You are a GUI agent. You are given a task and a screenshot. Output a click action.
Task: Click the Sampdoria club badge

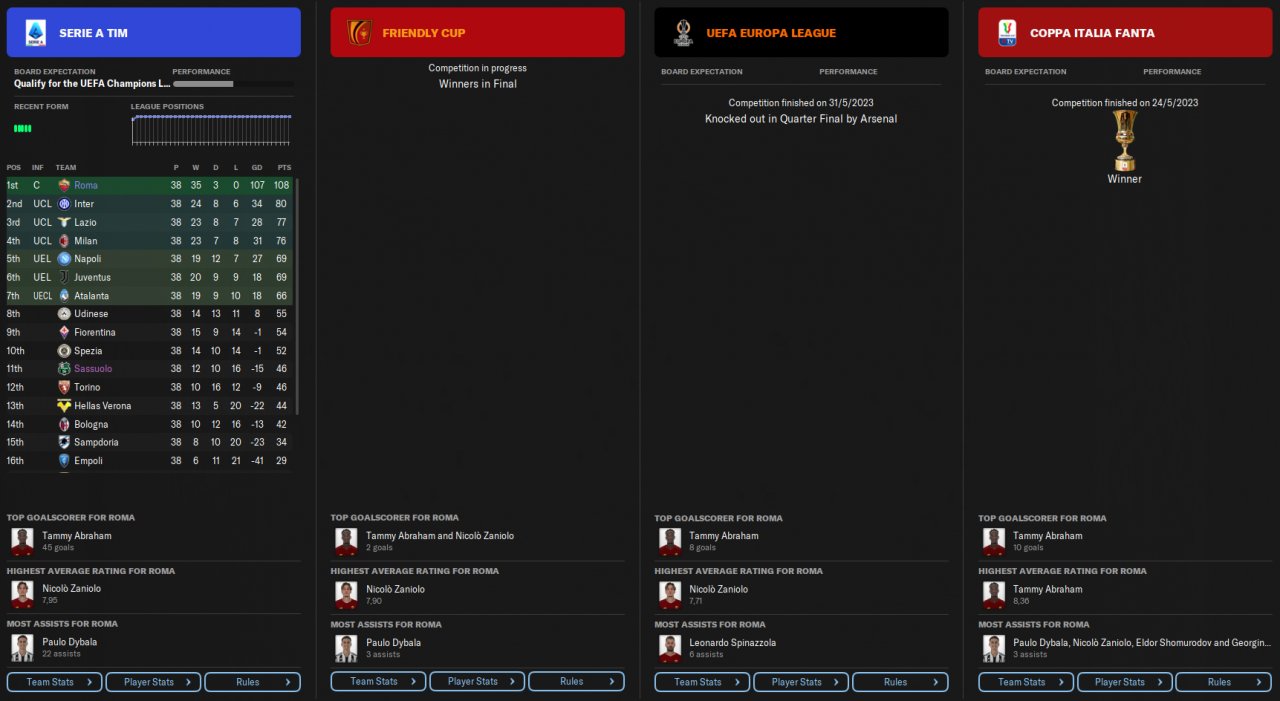point(64,442)
